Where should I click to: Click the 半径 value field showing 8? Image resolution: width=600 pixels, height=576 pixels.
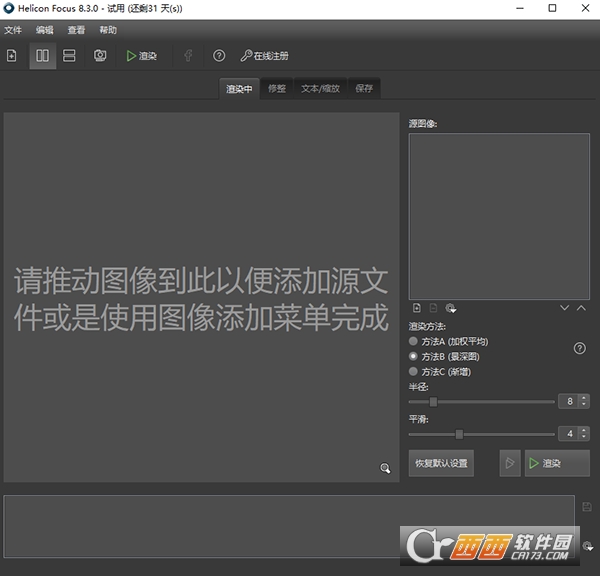(x=569, y=401)
